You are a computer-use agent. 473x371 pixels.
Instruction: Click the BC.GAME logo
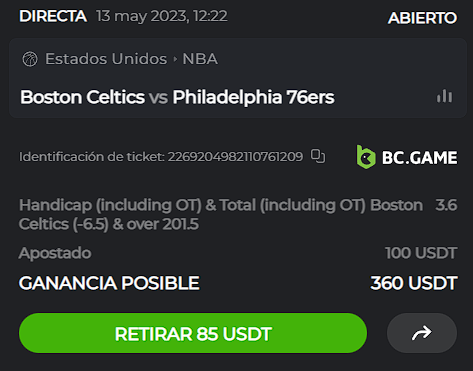click(406, 157)
